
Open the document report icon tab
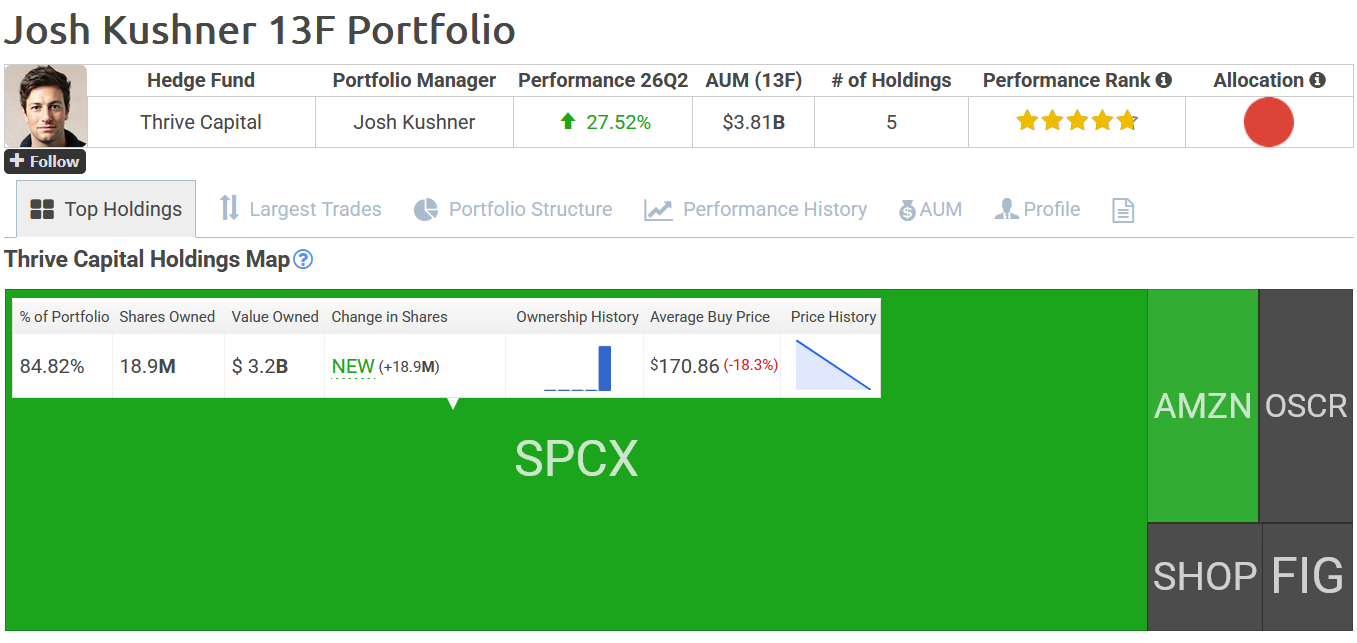(x=1123, y=210)
